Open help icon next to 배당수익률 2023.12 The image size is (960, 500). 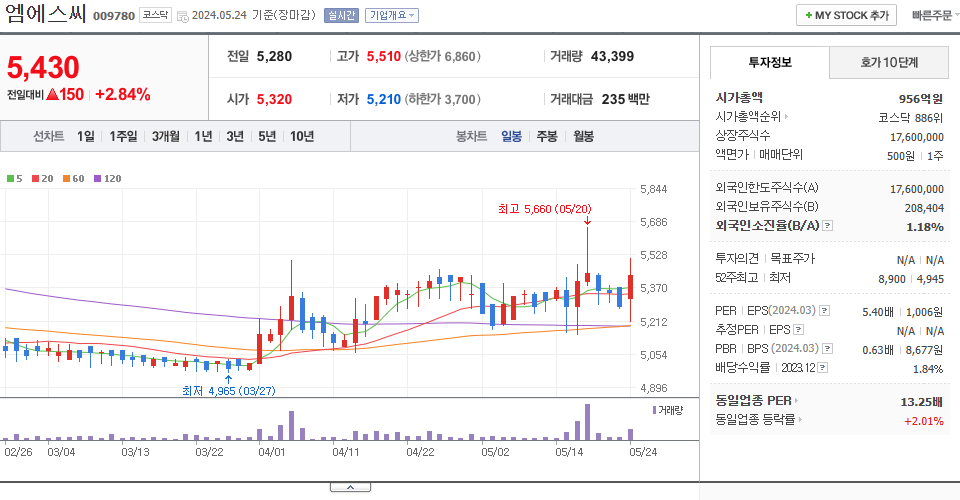pos(823,368)
